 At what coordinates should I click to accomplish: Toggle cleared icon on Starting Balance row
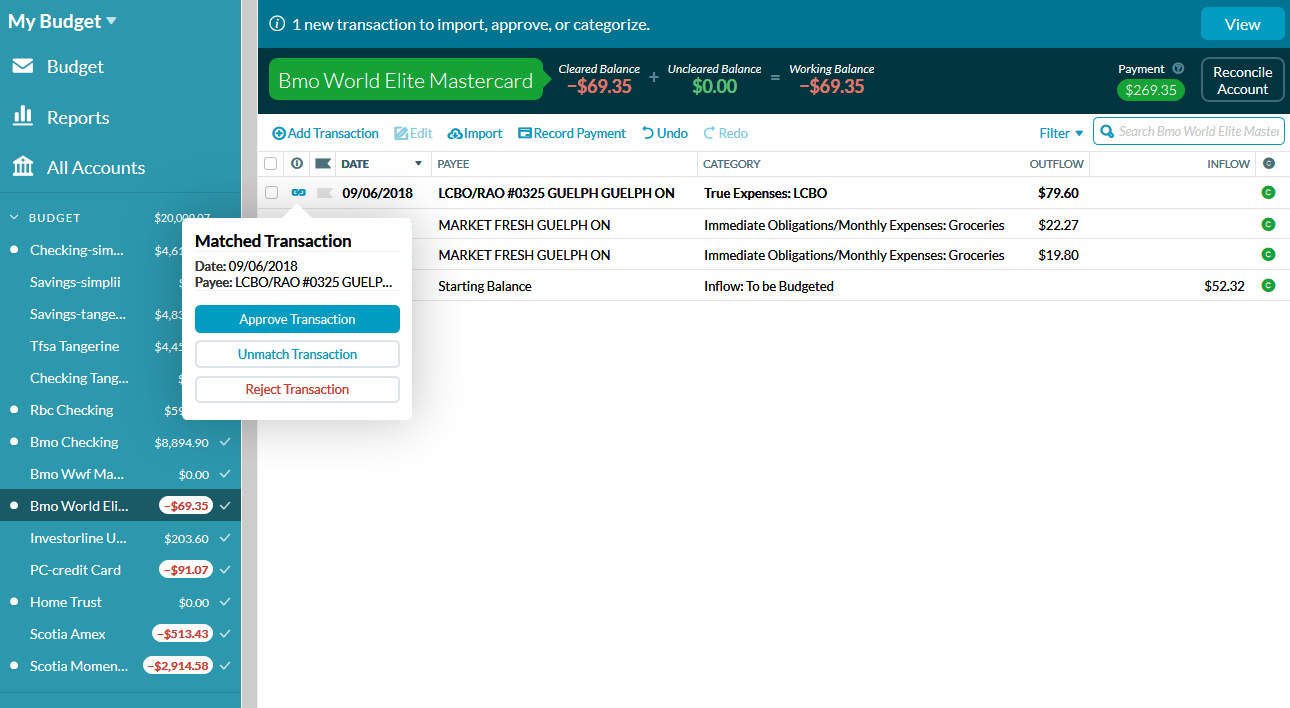click(1268, 285)
